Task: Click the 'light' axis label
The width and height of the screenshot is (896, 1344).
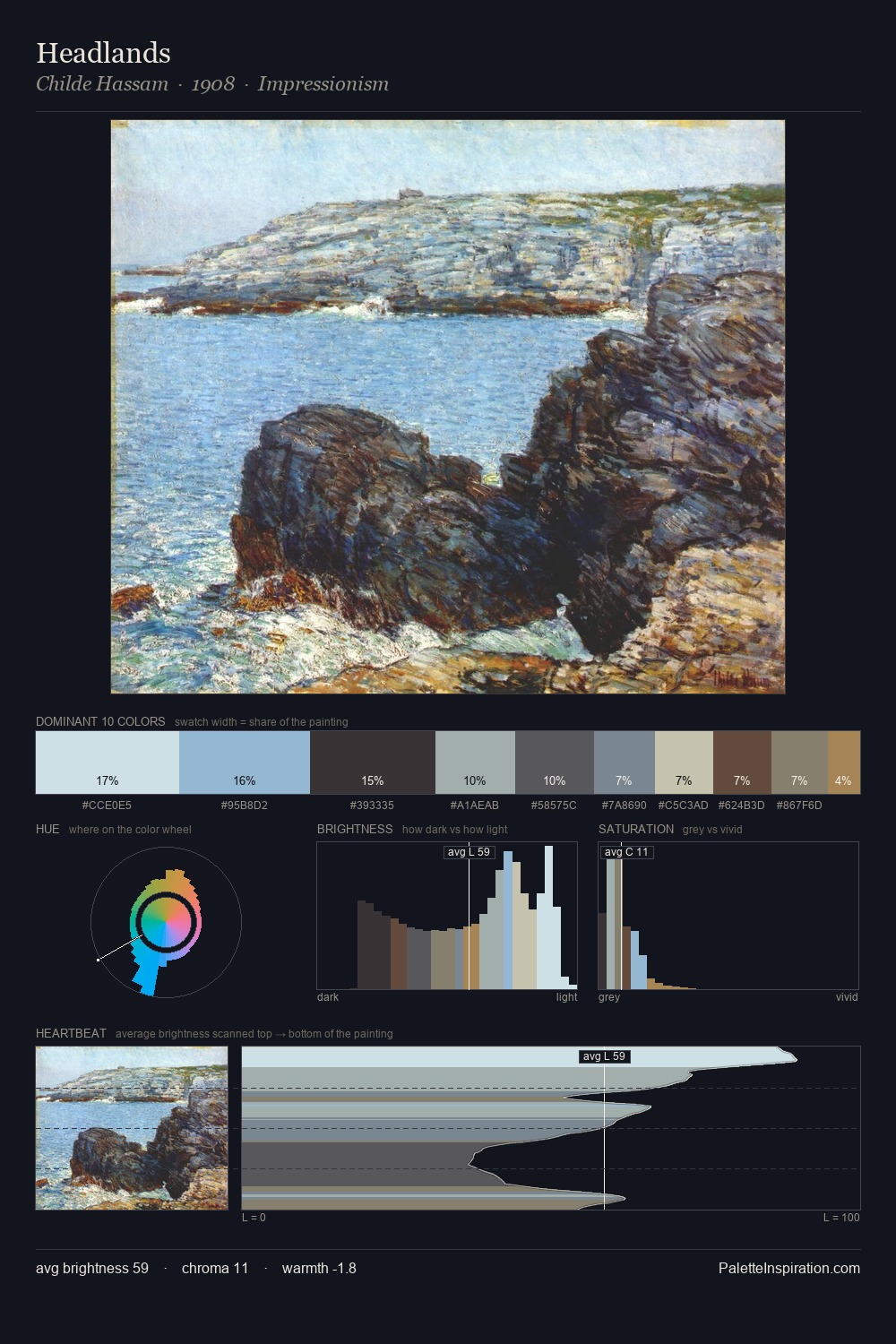Action: [566, 997]
